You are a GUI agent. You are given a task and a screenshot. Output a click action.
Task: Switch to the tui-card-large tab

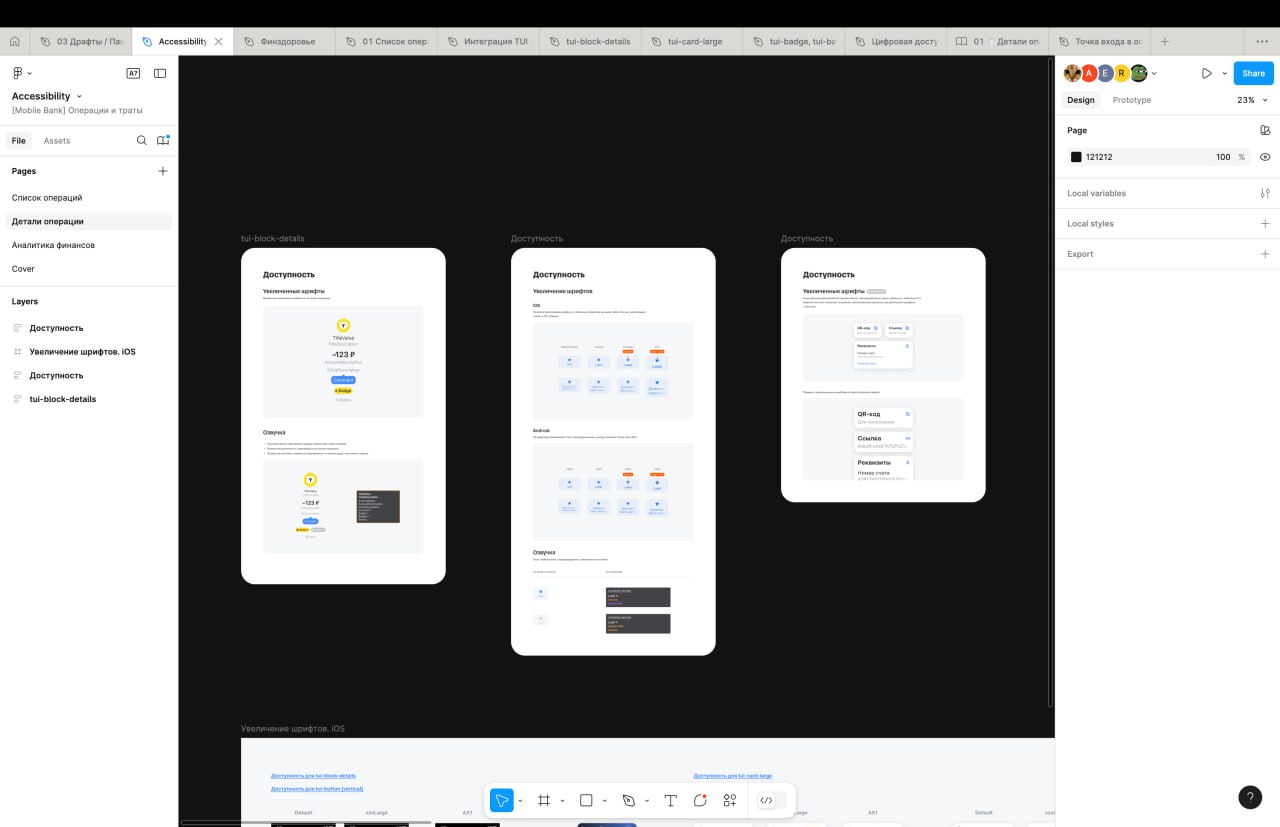[x=691, y=42]
